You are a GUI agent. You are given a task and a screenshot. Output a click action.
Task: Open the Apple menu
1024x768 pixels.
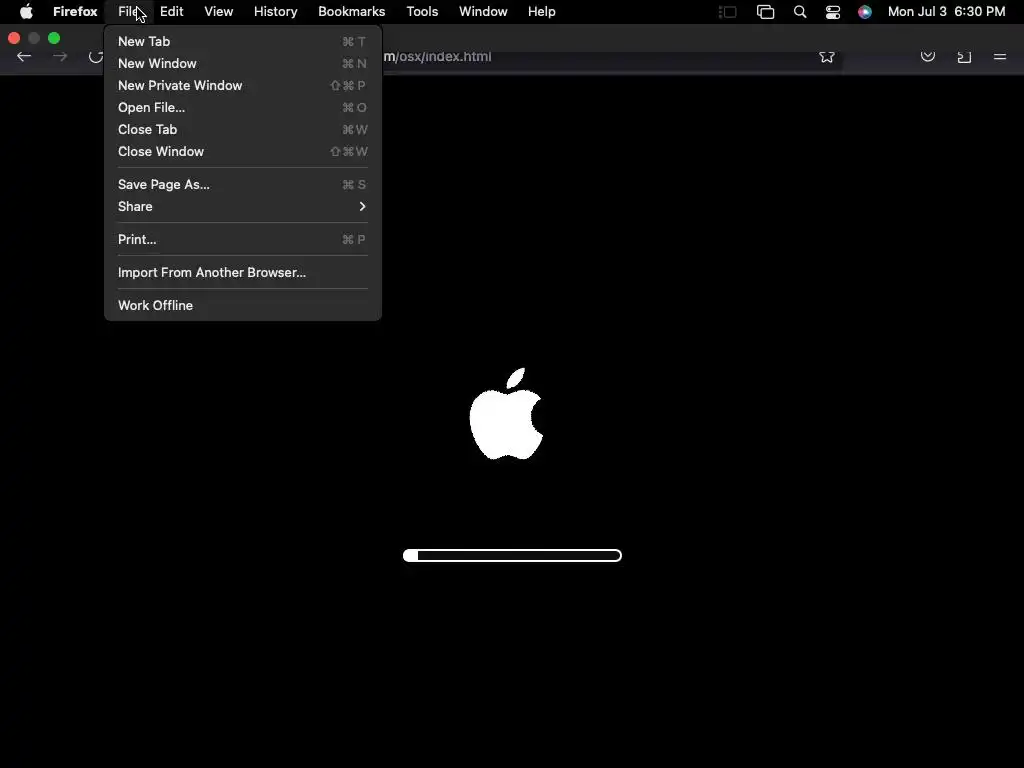pyautogui.click(x=26, y=12)
